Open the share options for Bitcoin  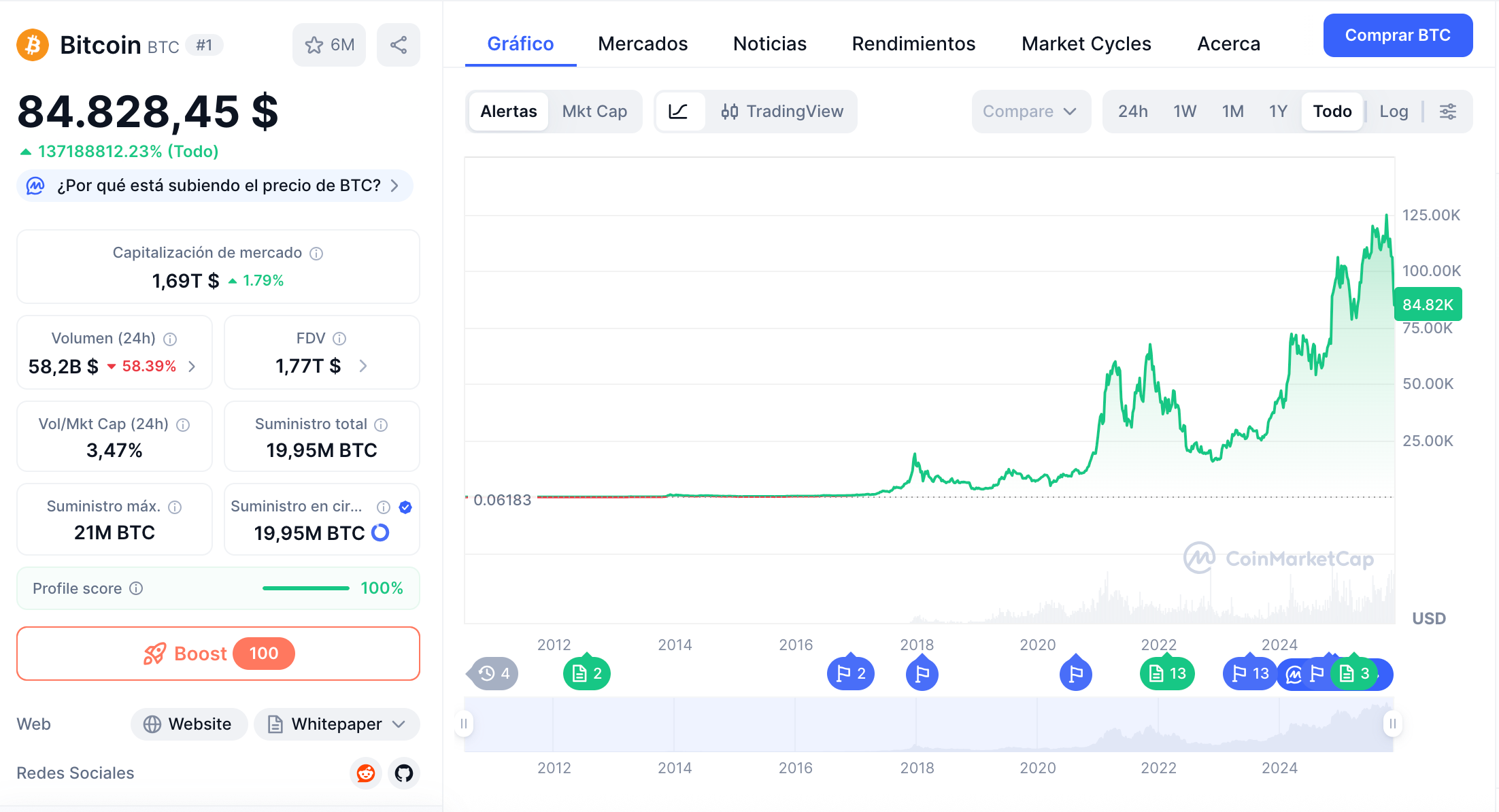(x=399, y=44)
